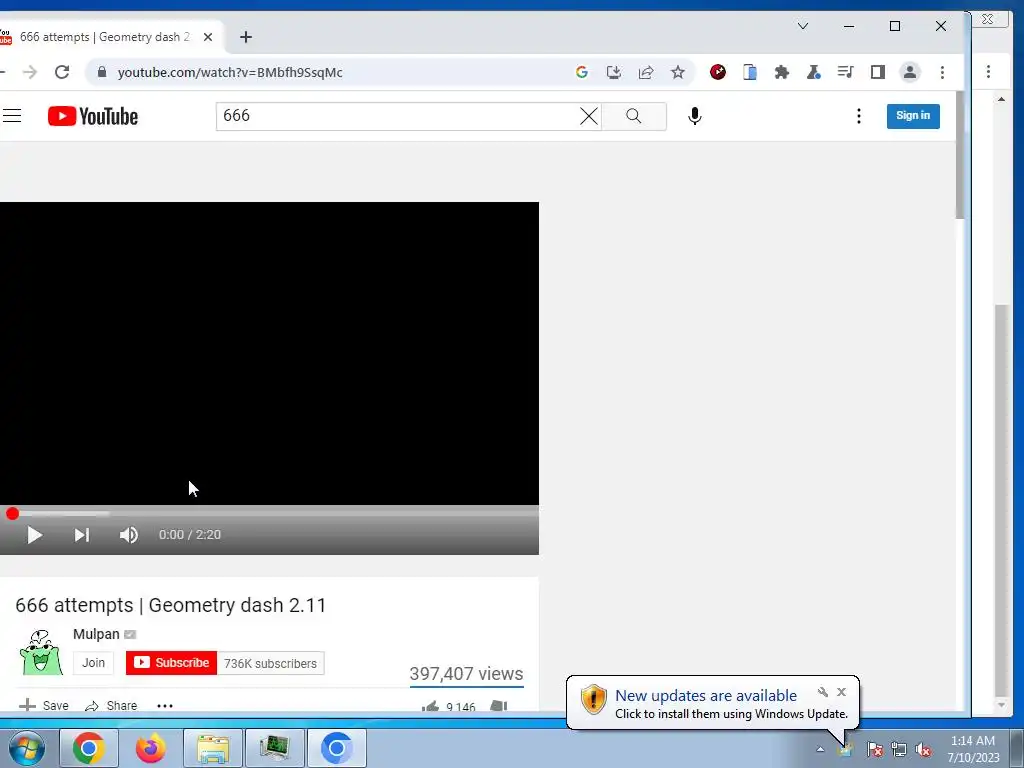Open the blue document extension icon

click(x=750, y=72)
